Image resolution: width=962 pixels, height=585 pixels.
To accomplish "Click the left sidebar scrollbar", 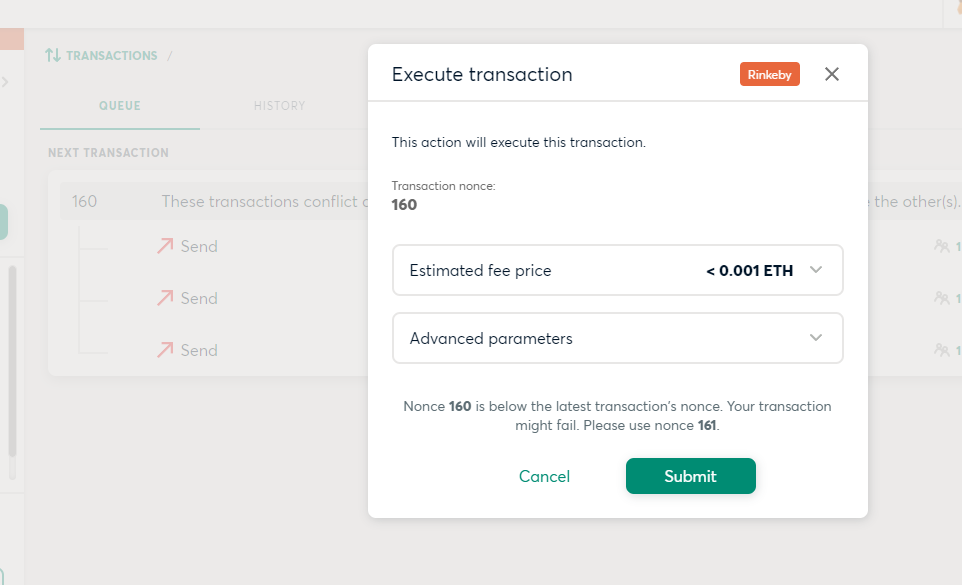I will coord(12,360).
